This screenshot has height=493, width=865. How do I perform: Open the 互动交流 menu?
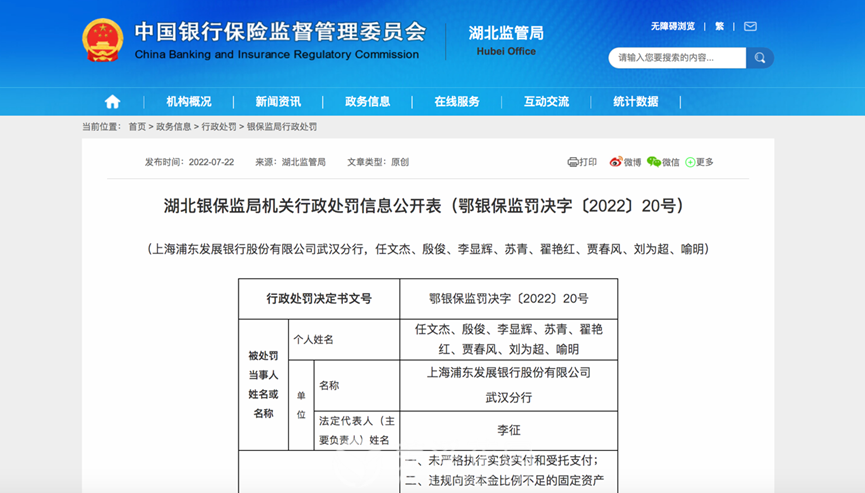pyautogui.click(x=546, y=101)
